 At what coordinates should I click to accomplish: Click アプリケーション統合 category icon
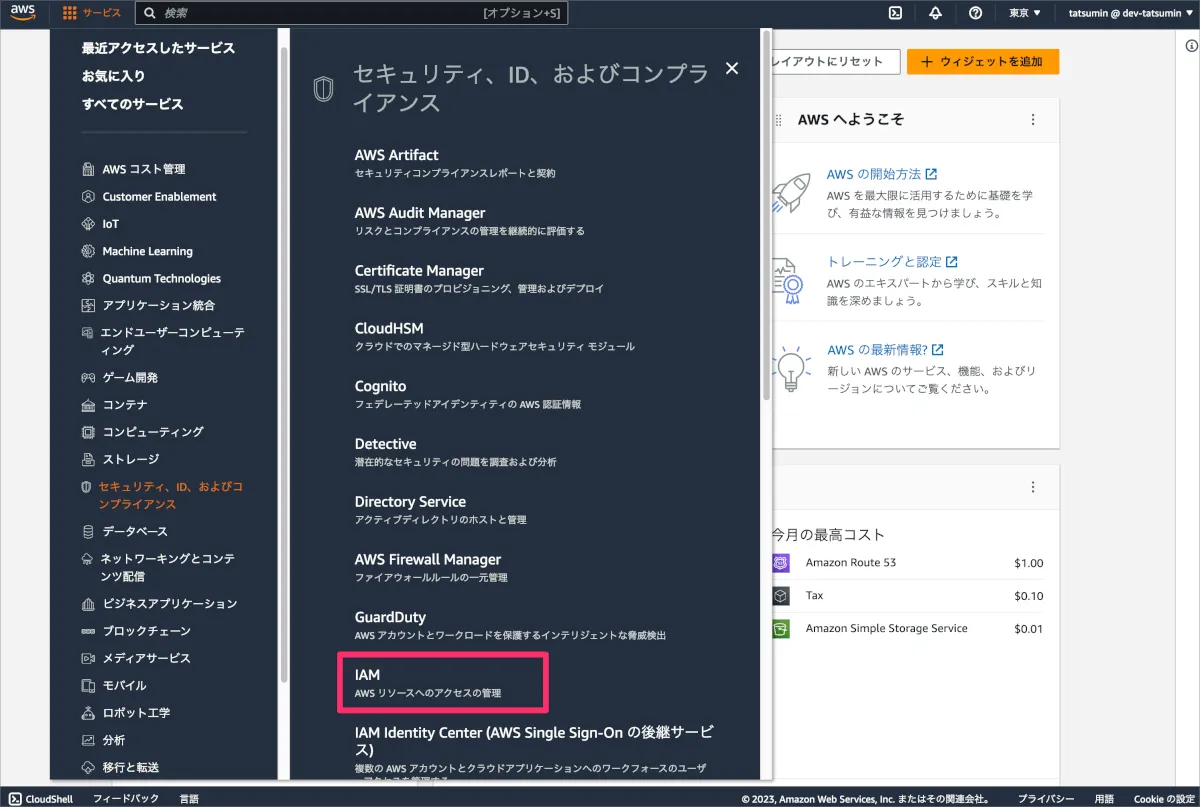88,305
